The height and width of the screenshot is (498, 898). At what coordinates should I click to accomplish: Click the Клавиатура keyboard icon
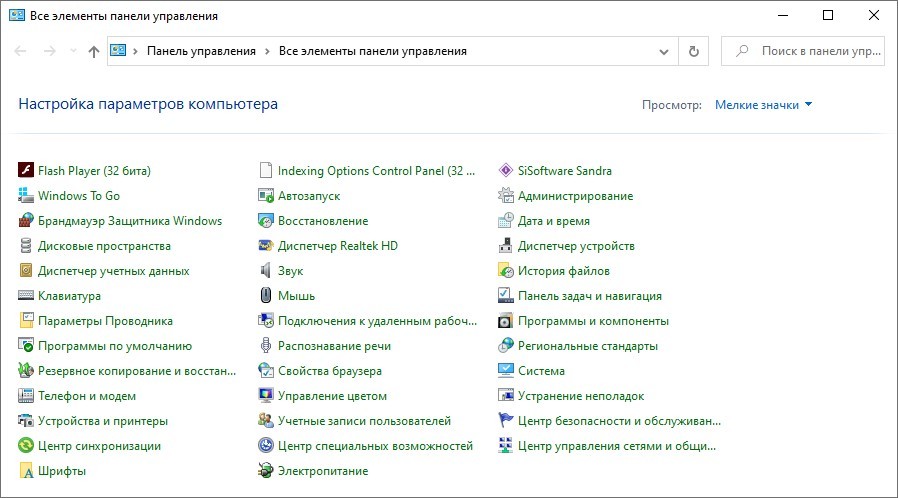click(26, 295)
